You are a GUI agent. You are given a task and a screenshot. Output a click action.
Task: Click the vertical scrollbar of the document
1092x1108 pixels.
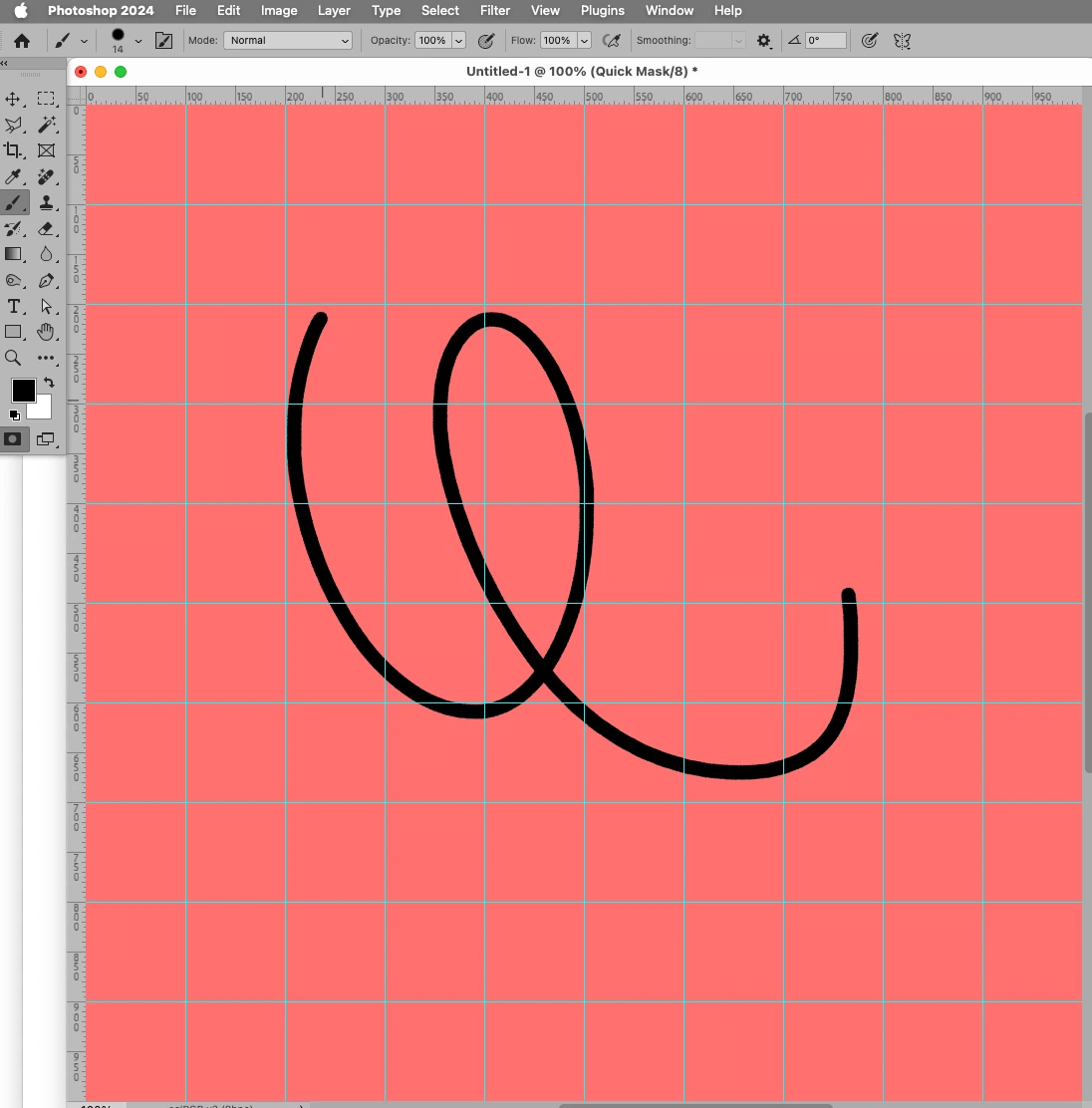(x=1088, y=592)
